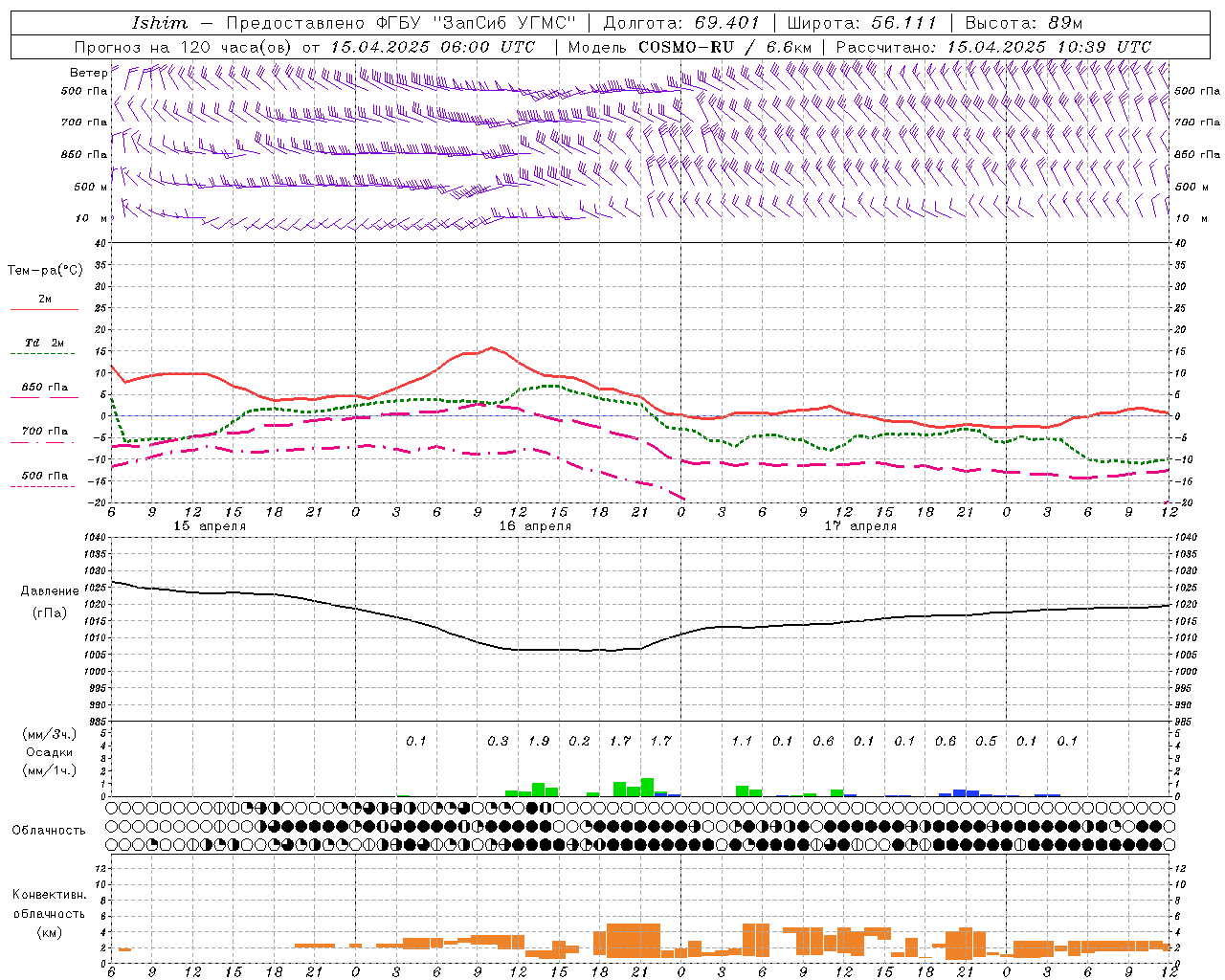Screen dimensions: 1225x980
Task: Click the 0.3 precipitation value
Action: (x=498, y=742)
